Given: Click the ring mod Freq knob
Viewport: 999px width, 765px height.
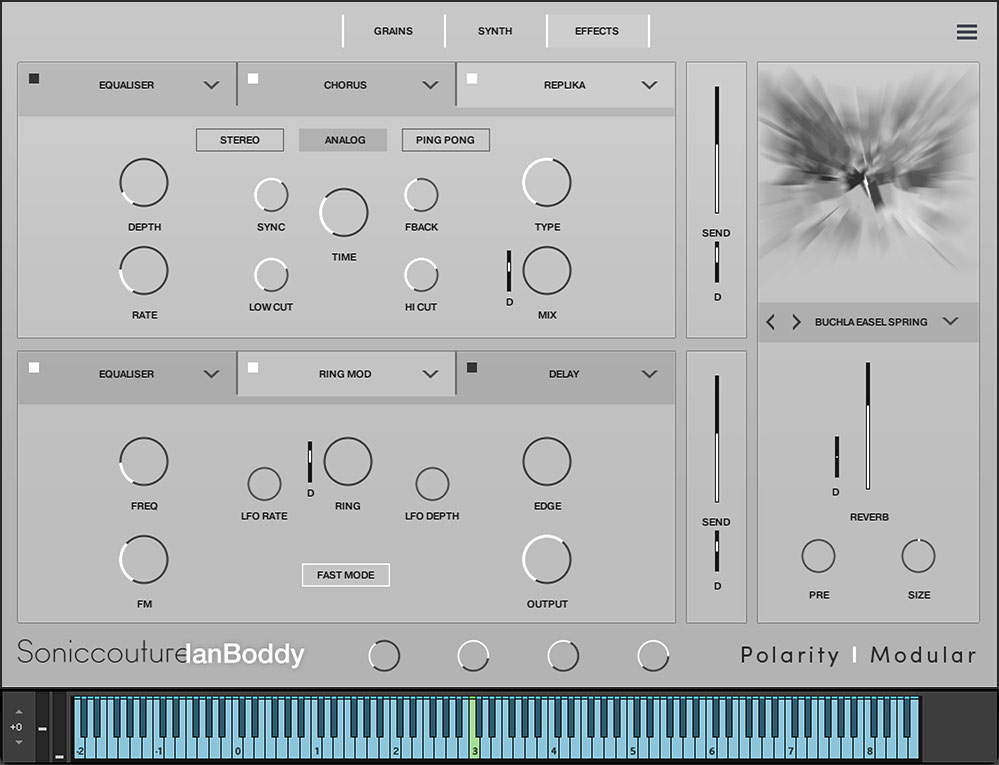Looking at the screenshot, I should [144, 462].
